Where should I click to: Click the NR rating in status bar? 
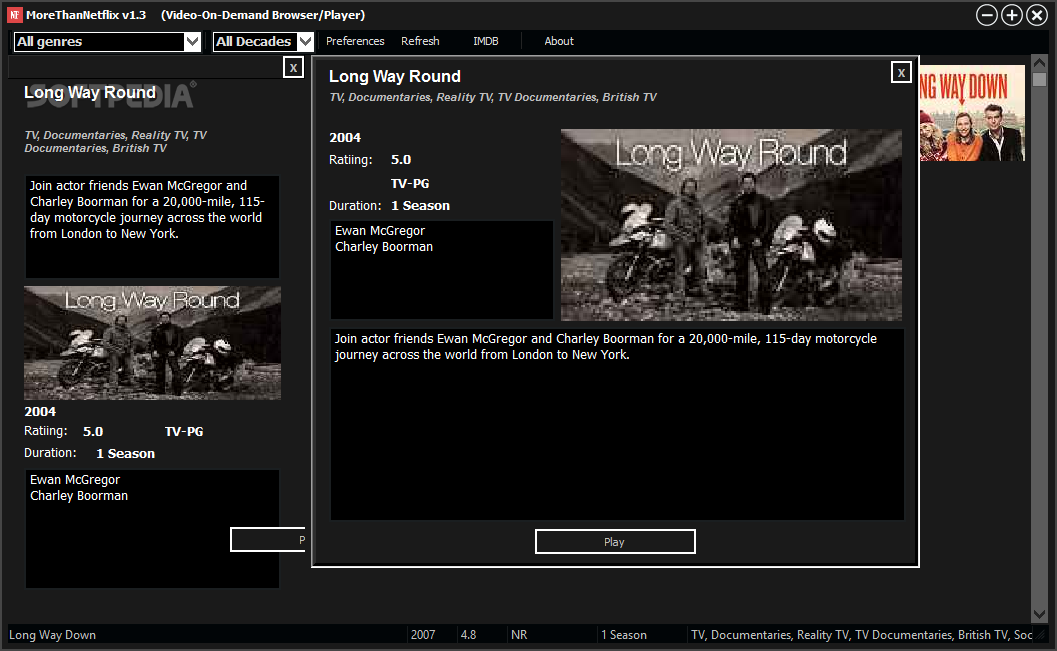(519, 635)
